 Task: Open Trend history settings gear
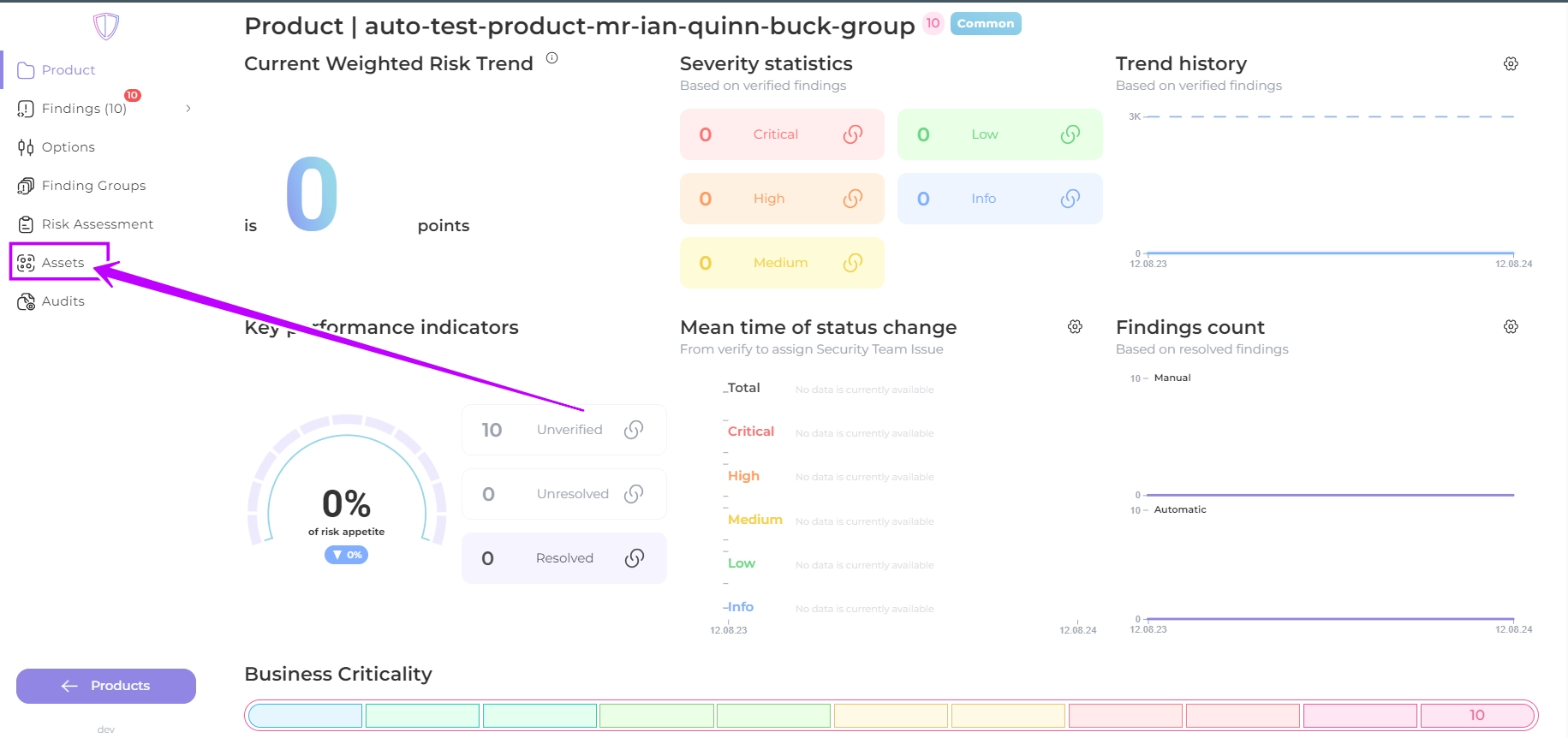[x=1511, y=64]
